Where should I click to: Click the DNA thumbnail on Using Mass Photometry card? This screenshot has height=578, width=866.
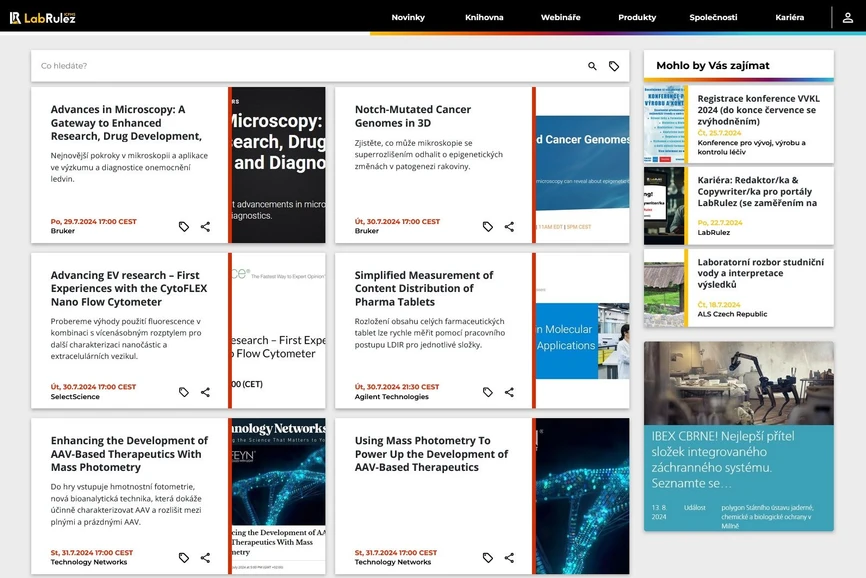(583, 496)
